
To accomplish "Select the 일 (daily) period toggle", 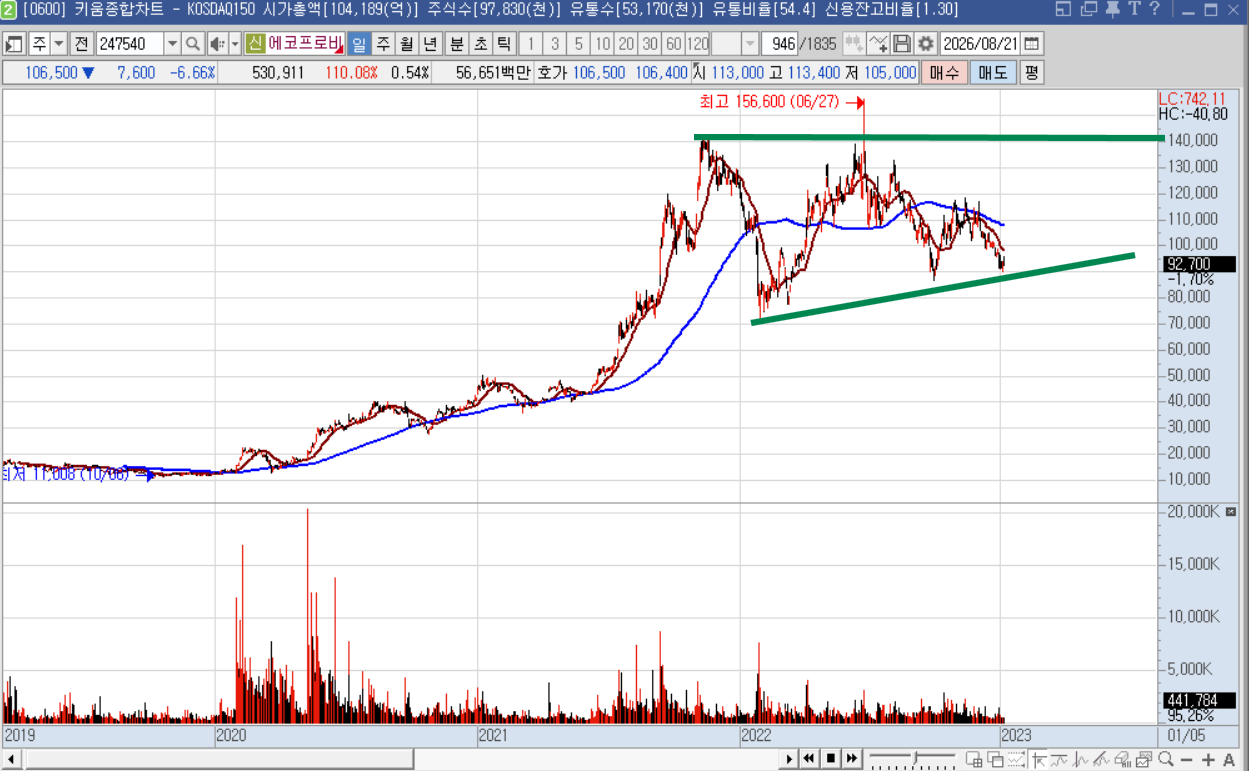I will 359,45.
